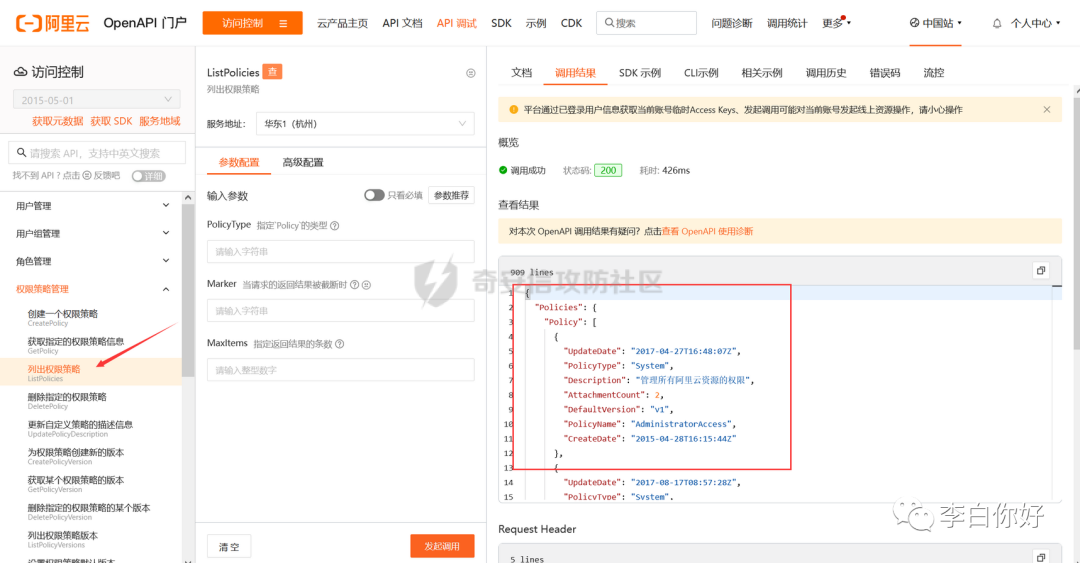Click the Marker help question icon
The width and height of the screenshot is (1080, 563).
pos(354,285)
